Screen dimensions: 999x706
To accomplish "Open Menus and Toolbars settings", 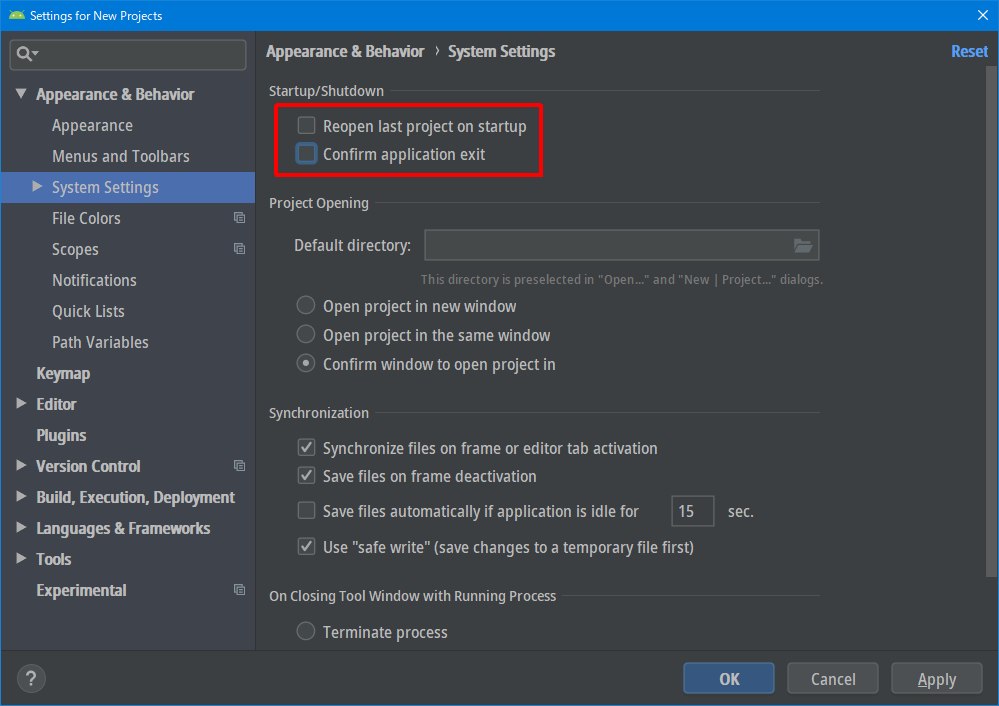I will tap(121, 156).
